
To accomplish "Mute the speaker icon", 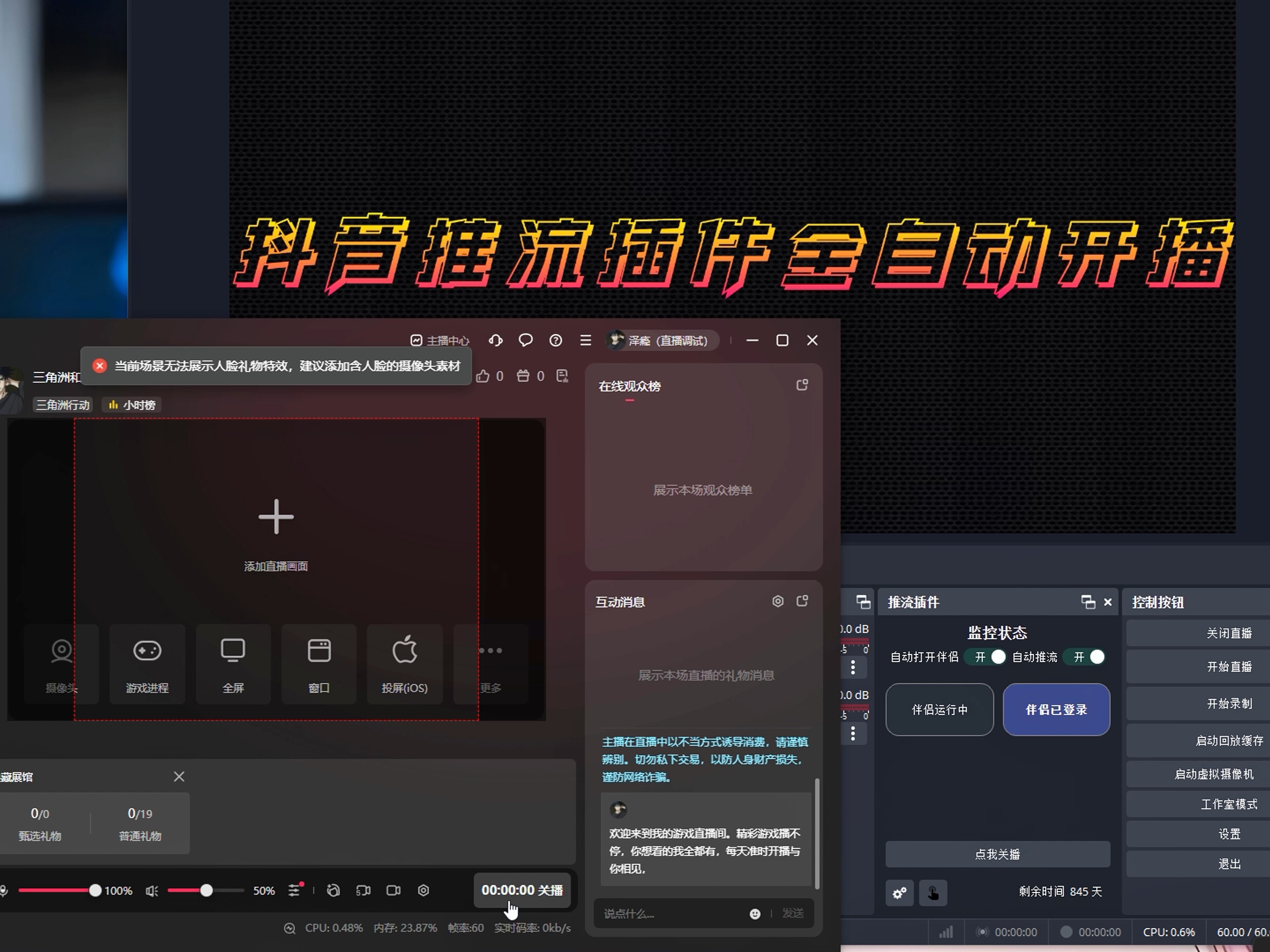I will [152, 891].
